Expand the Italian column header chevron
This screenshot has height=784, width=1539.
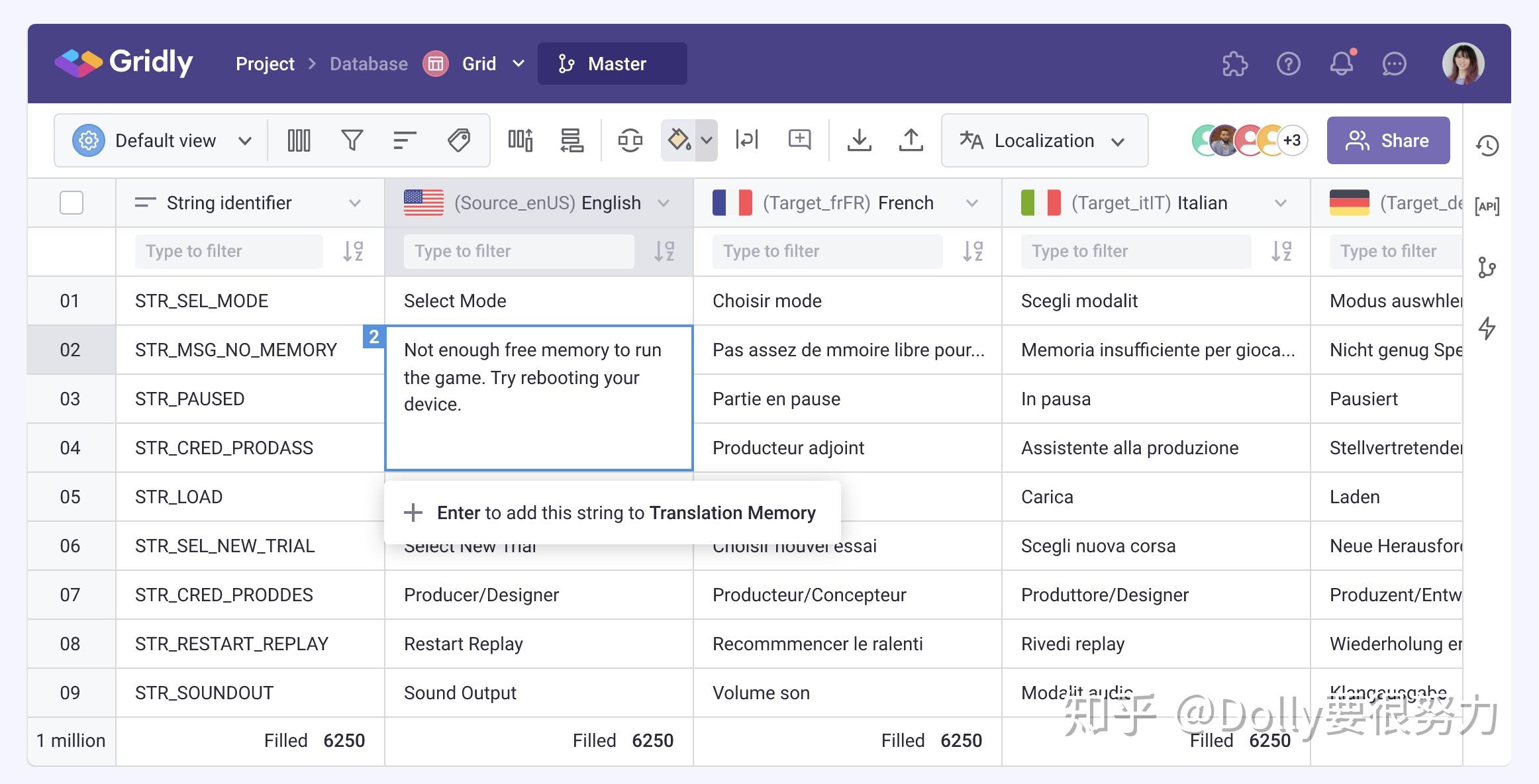pos(1280,203)
